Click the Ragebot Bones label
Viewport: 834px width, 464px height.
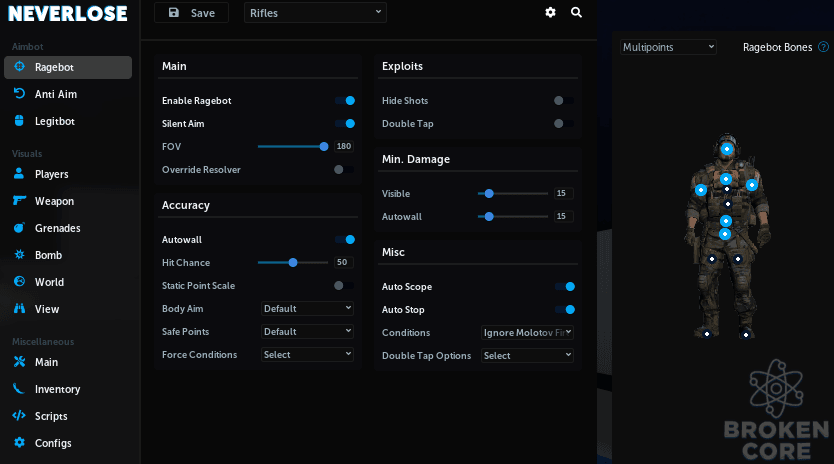pyautogui.click(x=778, y=47)
